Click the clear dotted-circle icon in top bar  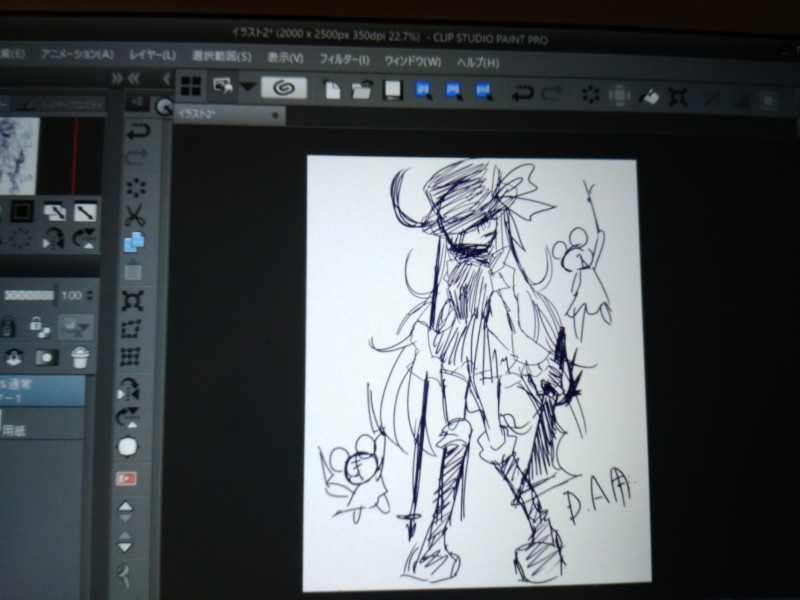tap(591, 94)
